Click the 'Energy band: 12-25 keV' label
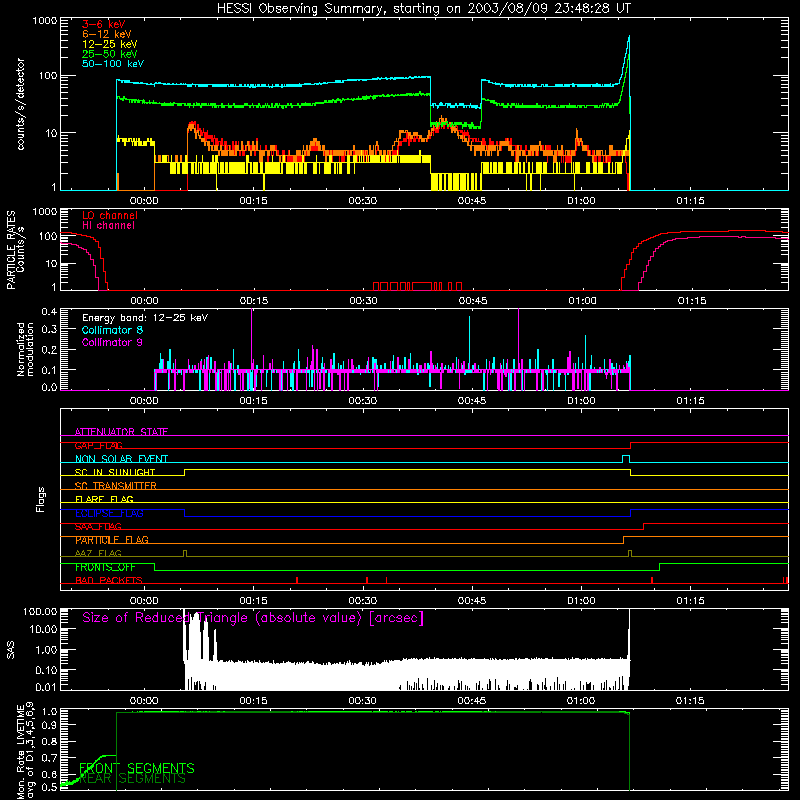Screen dimensions: 800x800 (145, 318)
